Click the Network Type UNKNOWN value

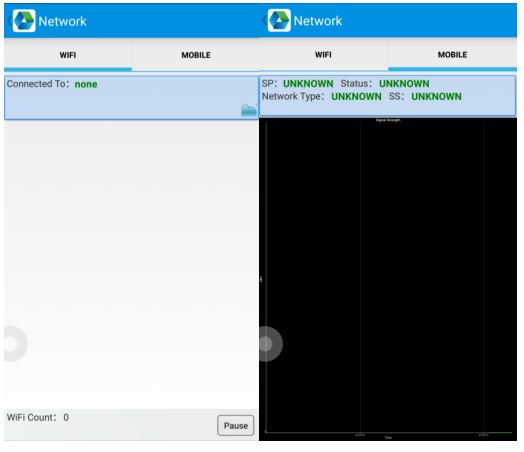pos(356,97)
